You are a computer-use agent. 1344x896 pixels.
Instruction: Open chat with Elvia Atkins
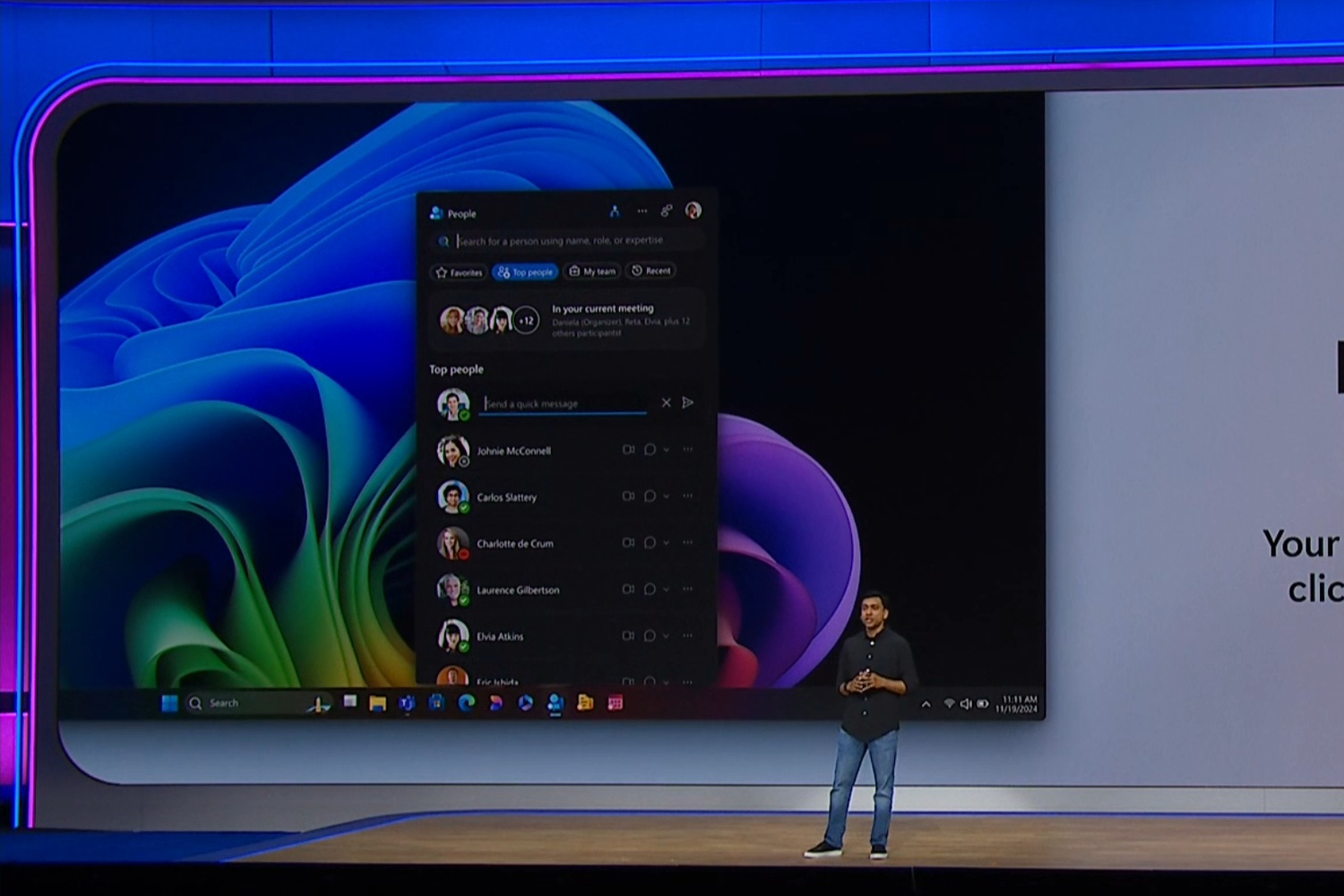click(x=650, y=636)
